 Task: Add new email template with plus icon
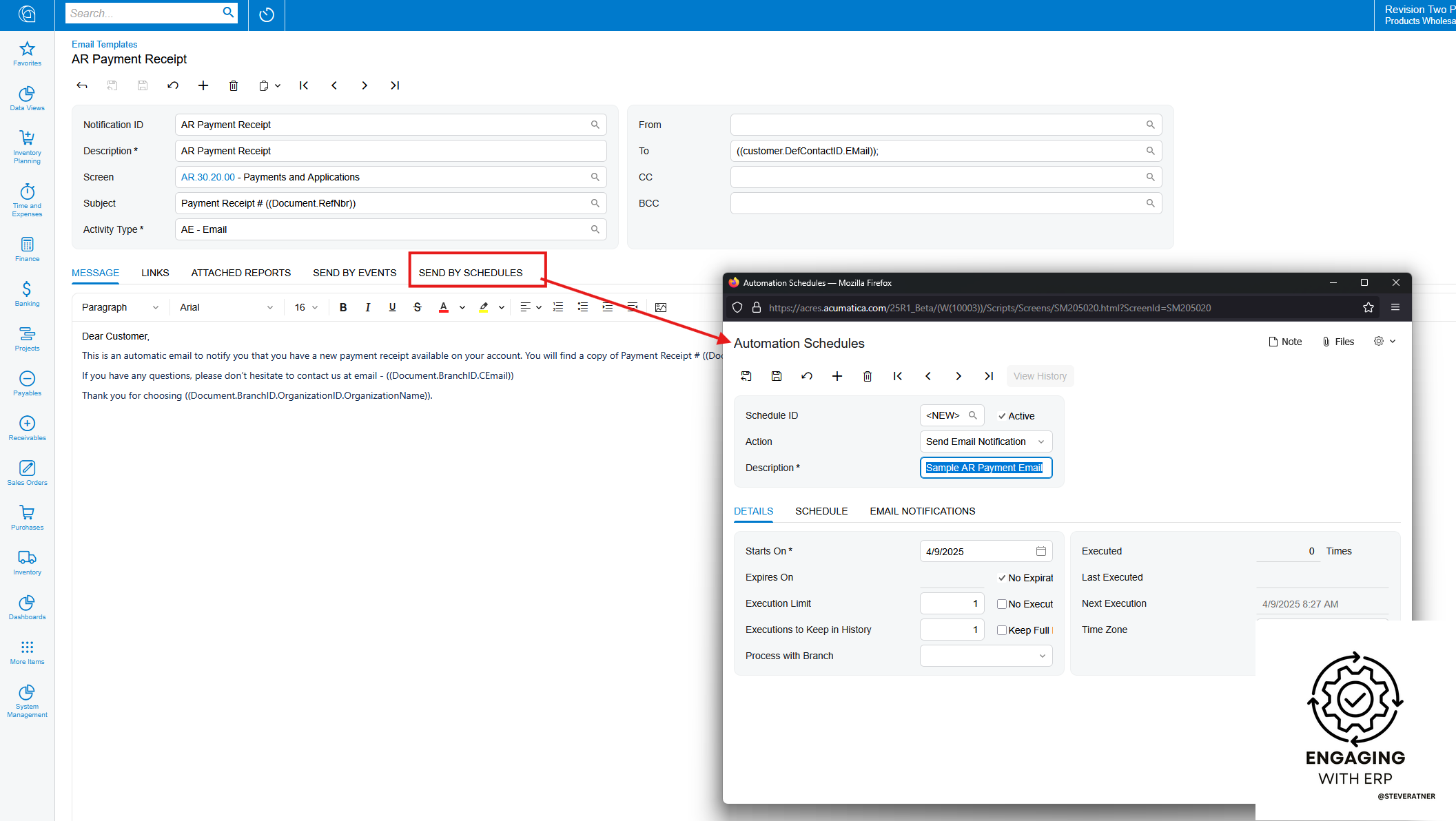pos(203,85)
